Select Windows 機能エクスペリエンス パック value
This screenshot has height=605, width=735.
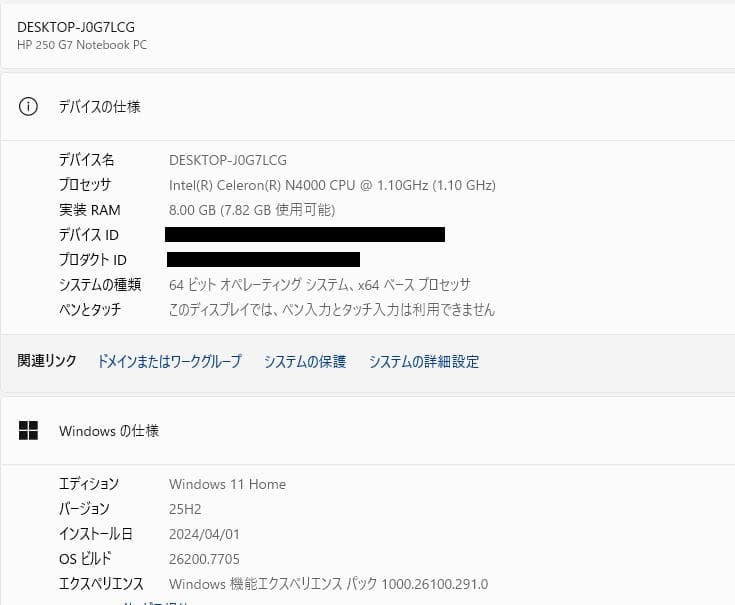coord(329,584)
